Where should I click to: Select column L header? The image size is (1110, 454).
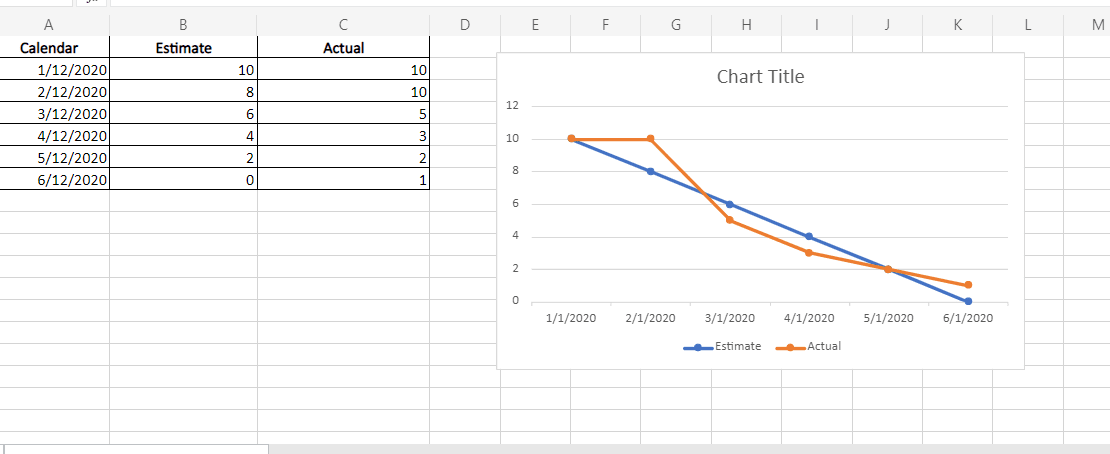1027,25
